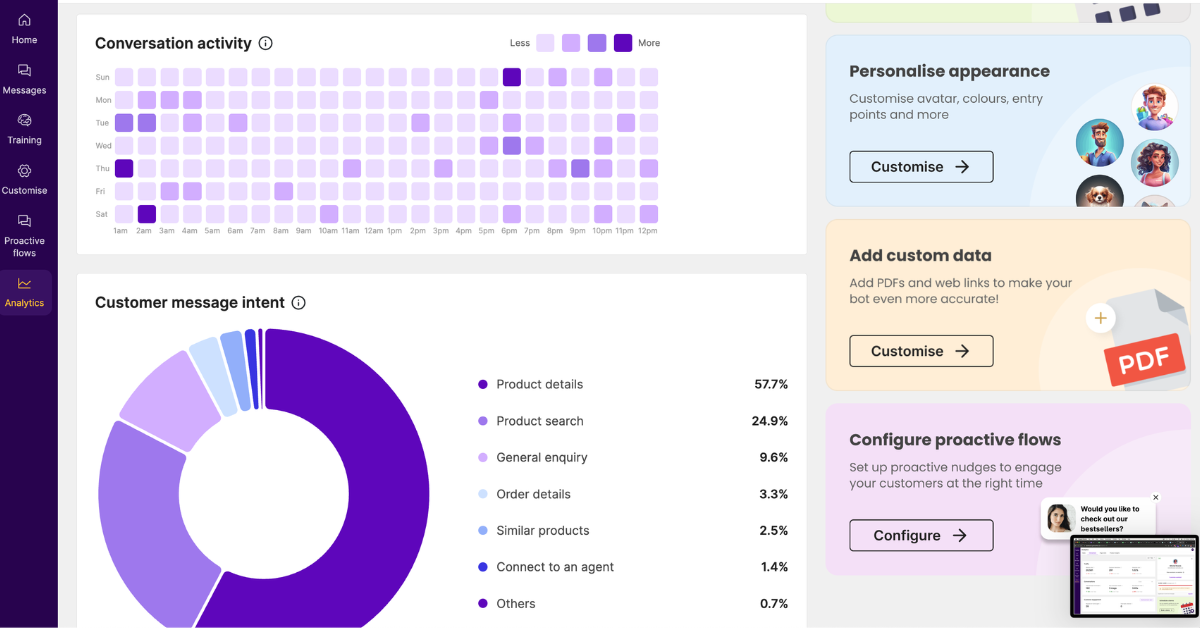Select the darkest More swatch in the activity legend

[622, 43]
